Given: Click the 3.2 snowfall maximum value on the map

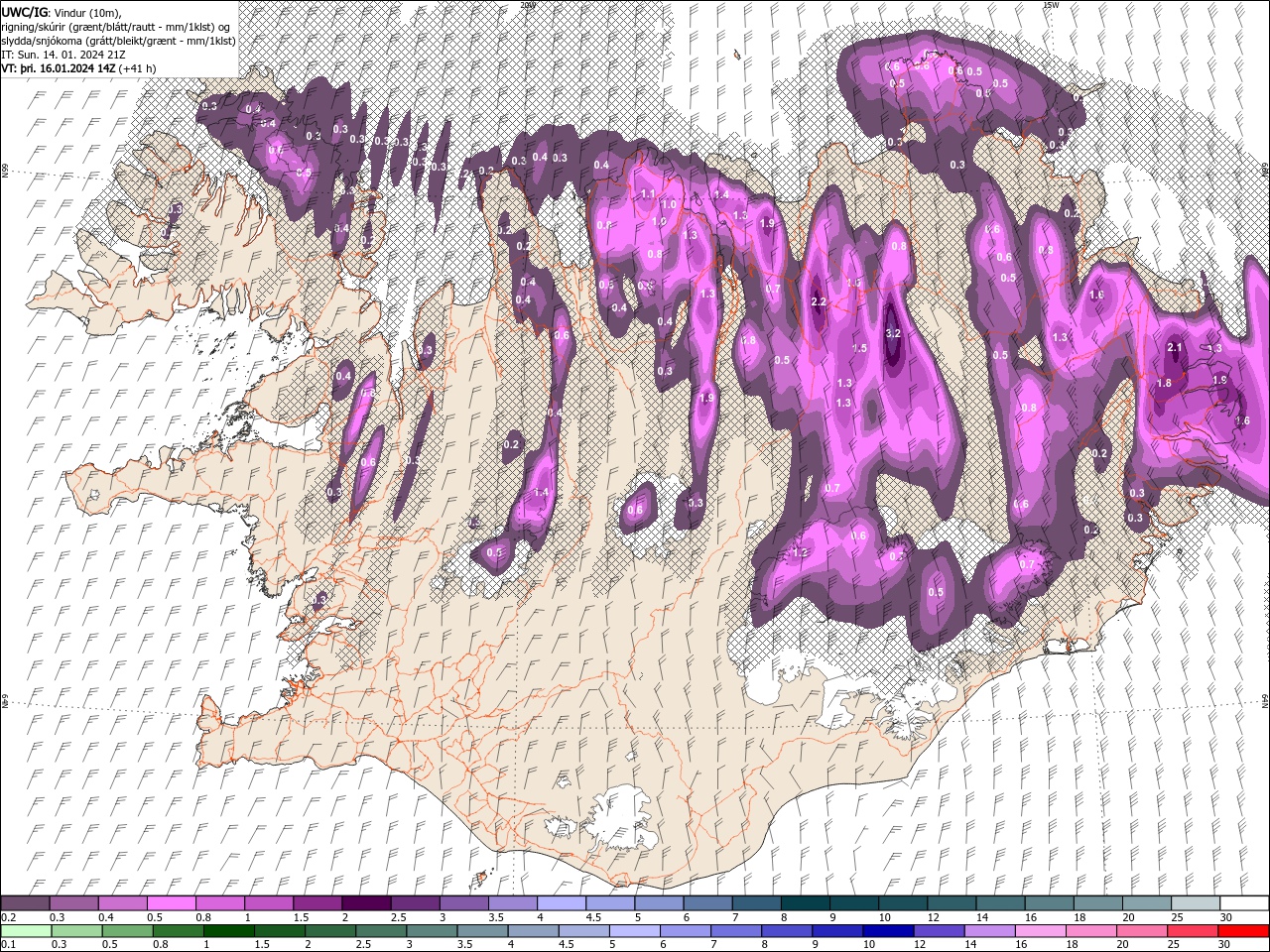Looking at the screenshot, I should [892, 333].
